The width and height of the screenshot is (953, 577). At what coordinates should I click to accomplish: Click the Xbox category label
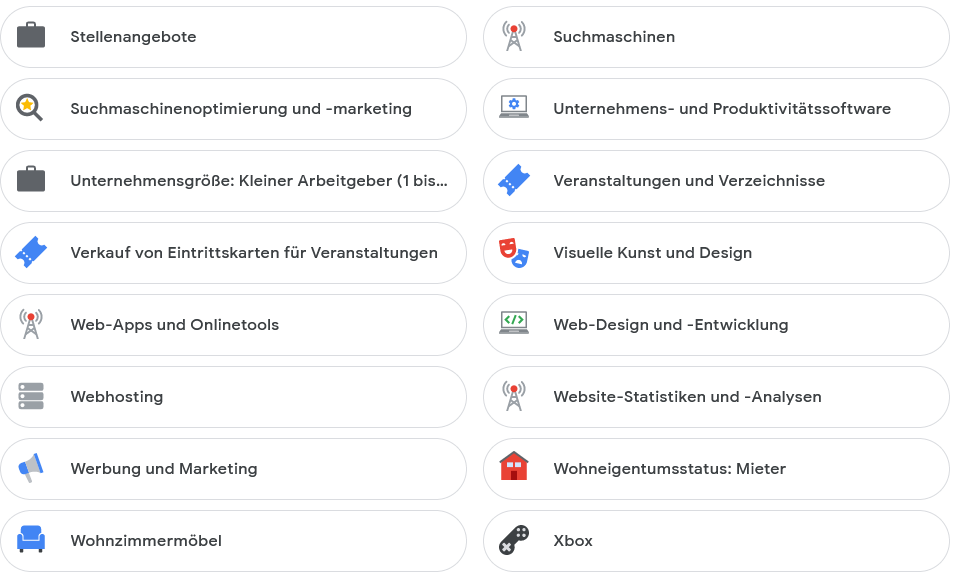[573, 541]
